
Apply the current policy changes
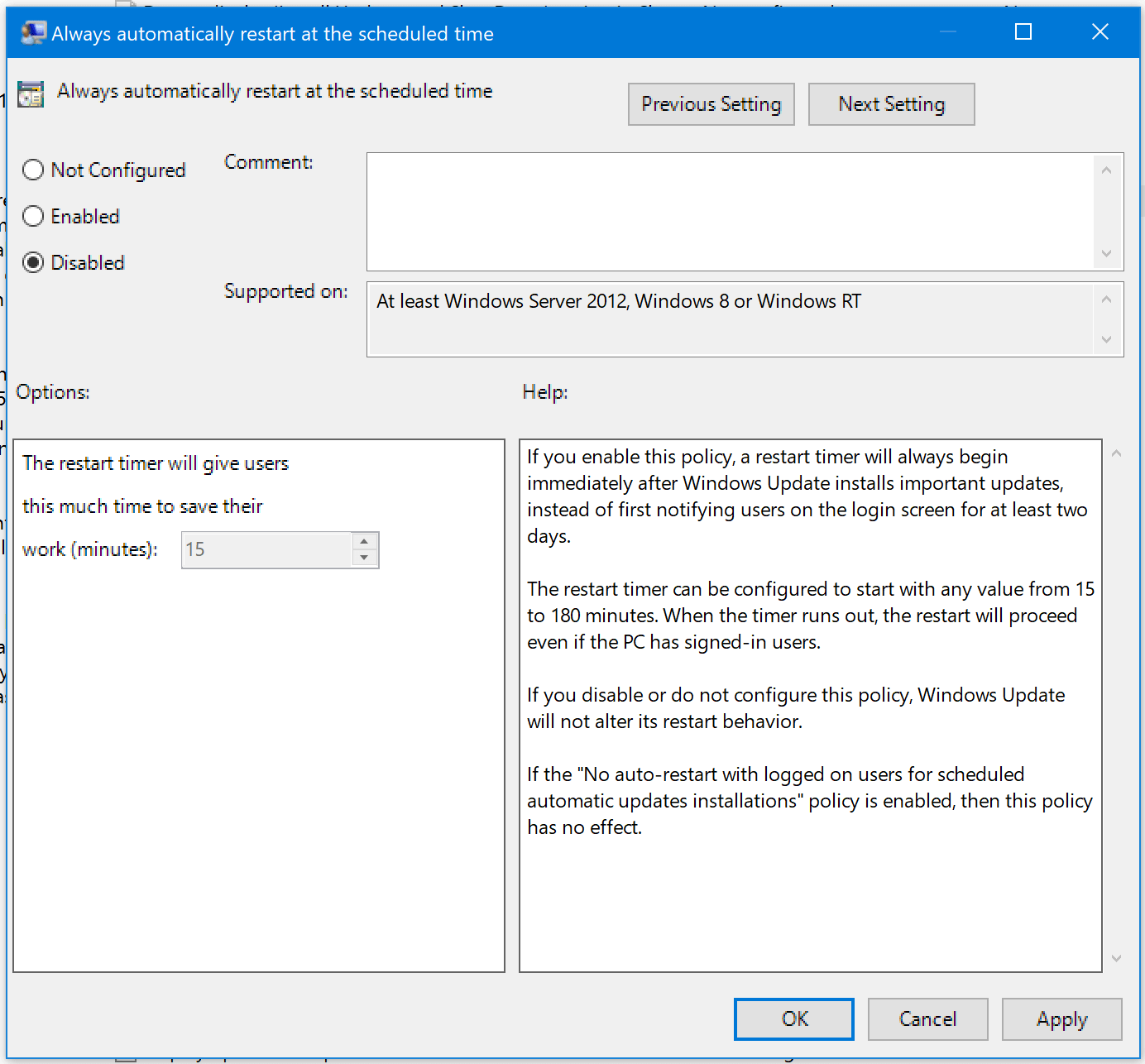pyautogui.click(x=1061, y=1018)
